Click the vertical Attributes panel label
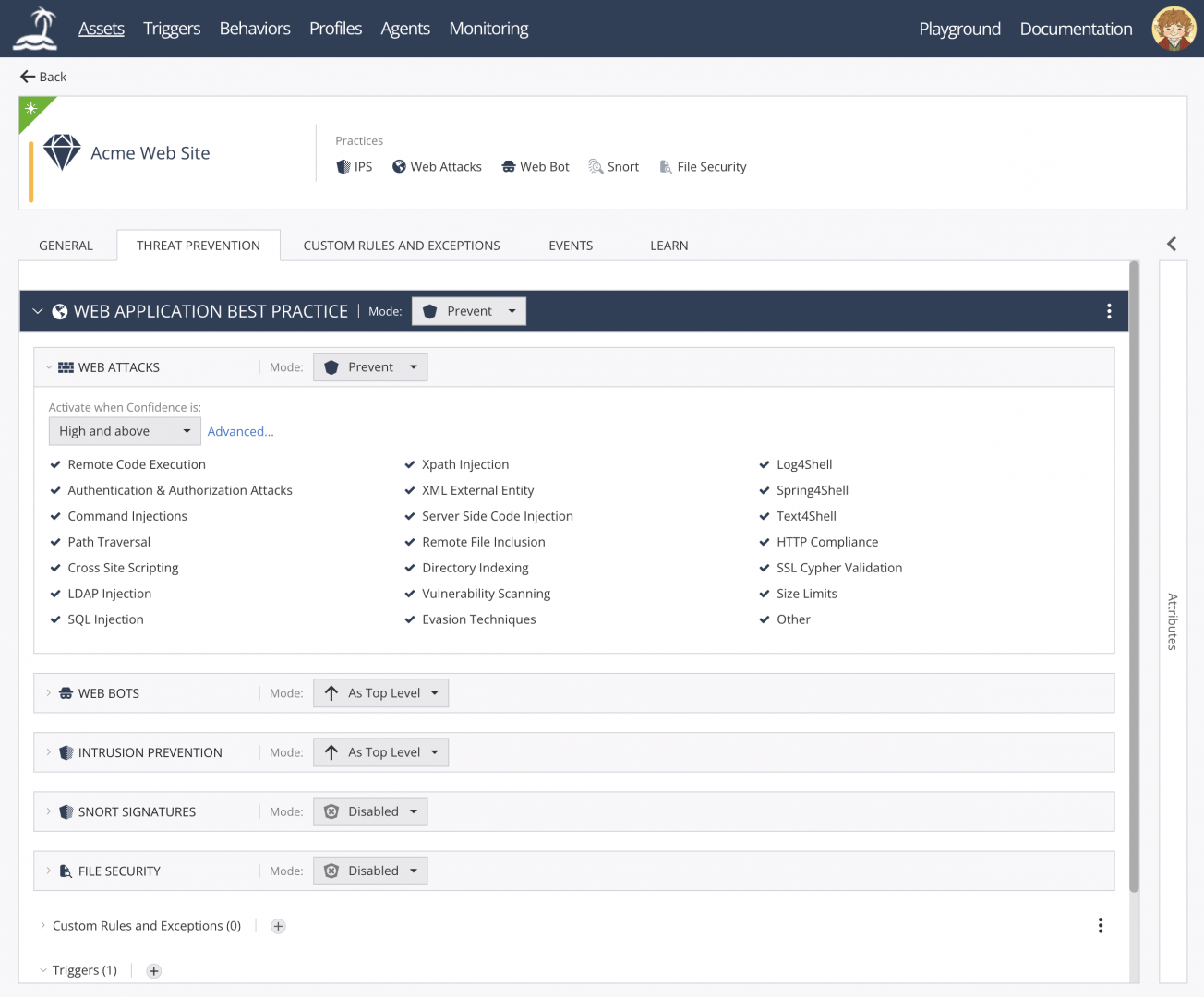1204x997 pixels. [1173, 621]
